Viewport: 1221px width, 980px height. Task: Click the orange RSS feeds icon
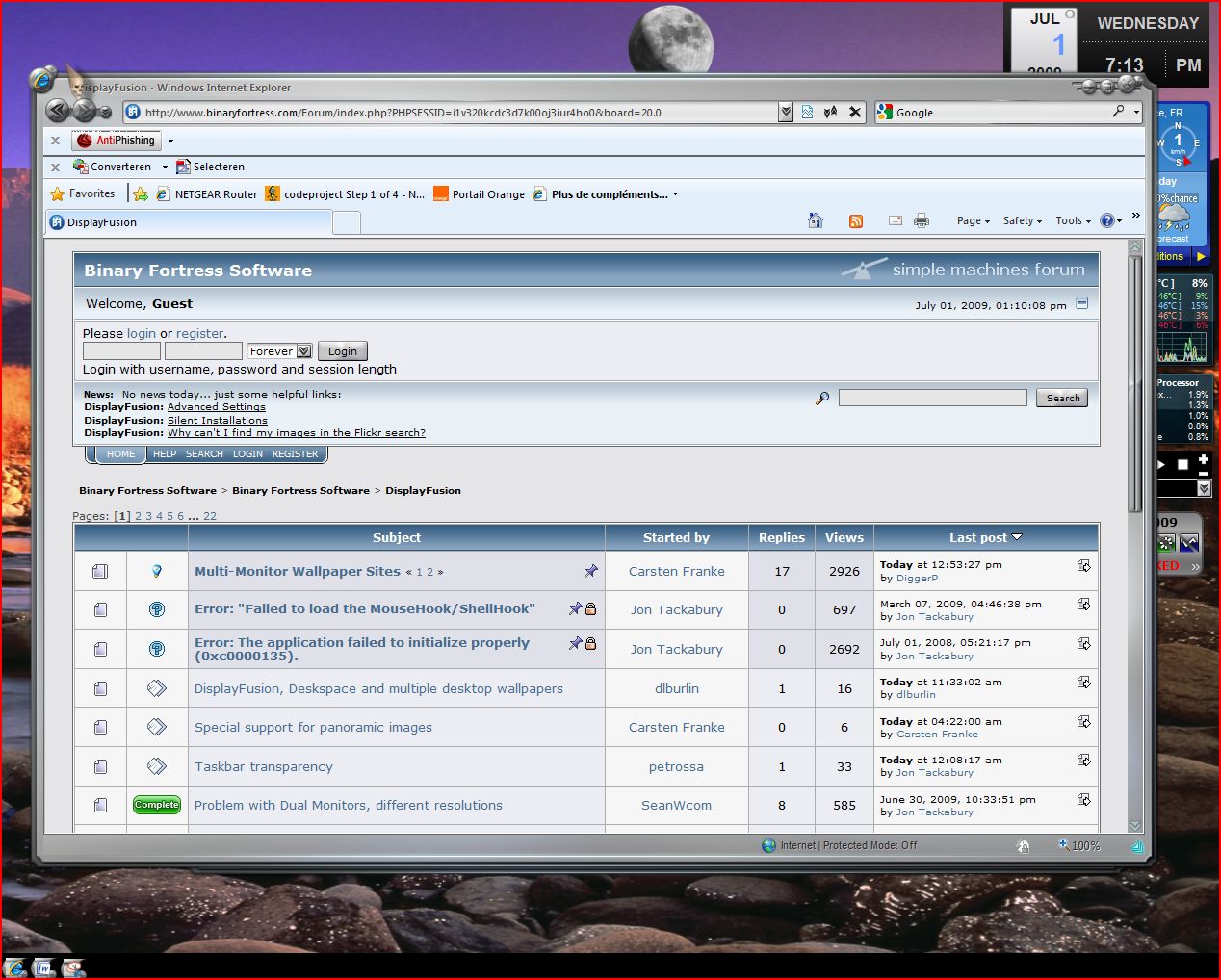pyautogui.click(x=855, y=221)
